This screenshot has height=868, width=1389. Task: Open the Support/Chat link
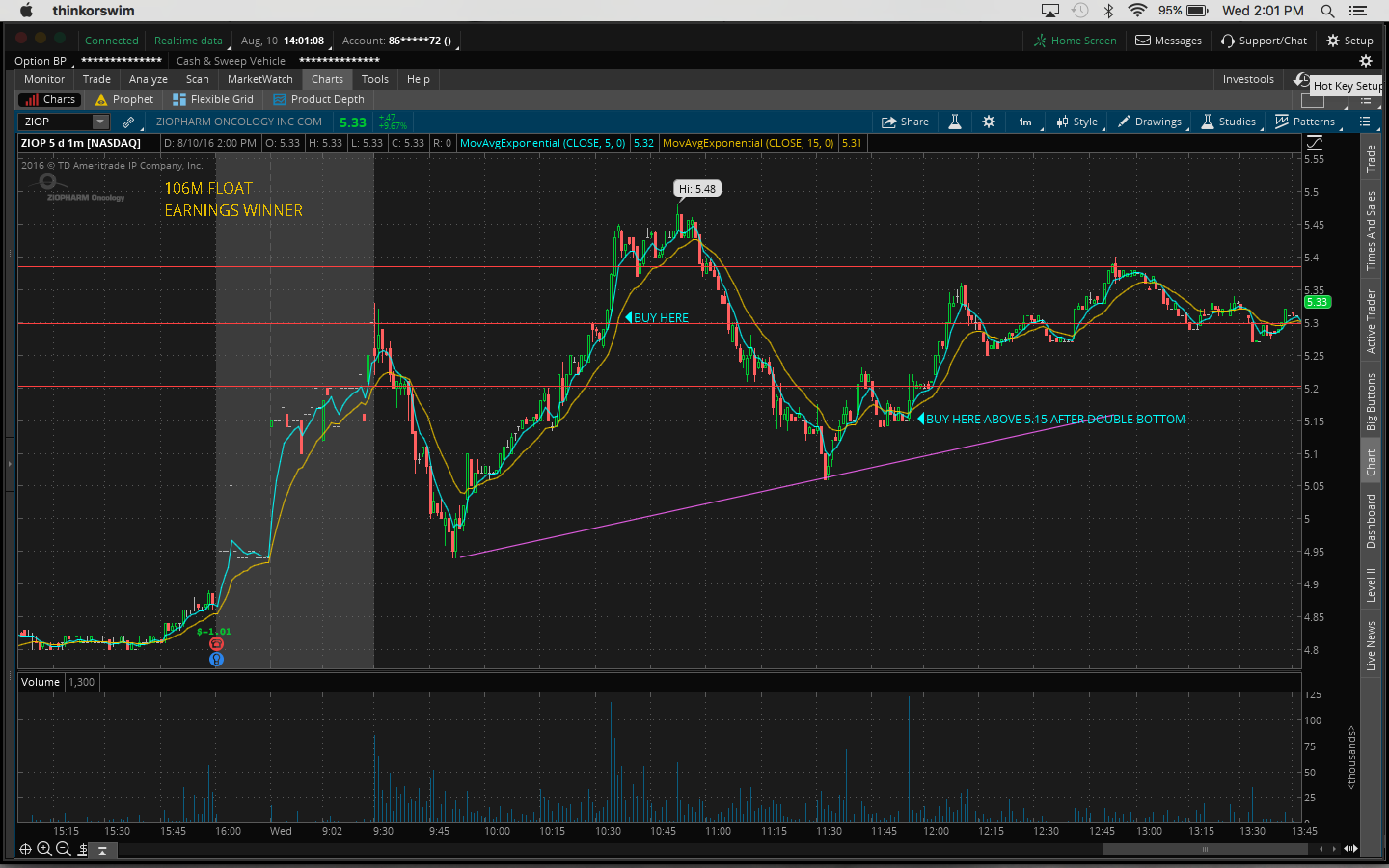click(x=1264, y=41)
